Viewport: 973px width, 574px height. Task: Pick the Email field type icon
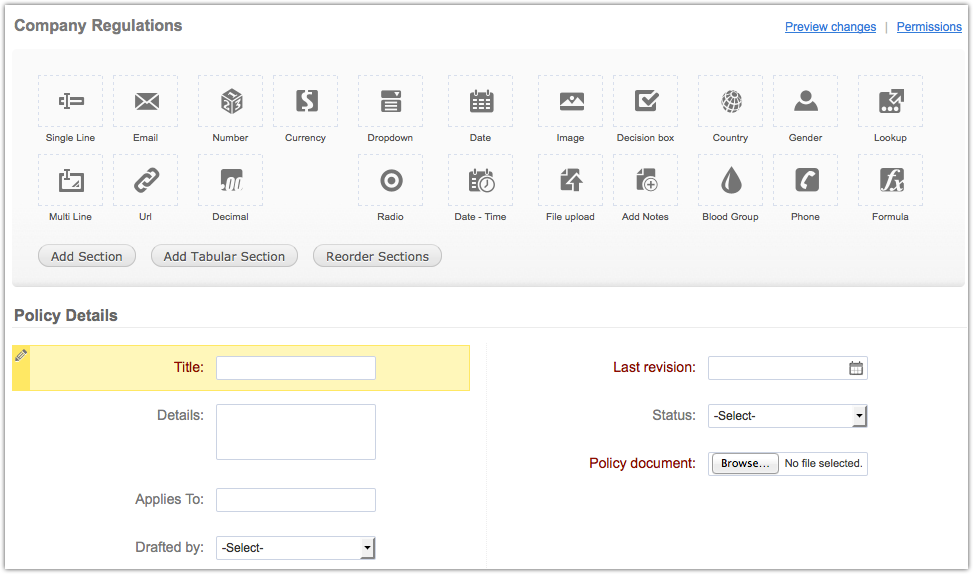(x=146, y=101)
